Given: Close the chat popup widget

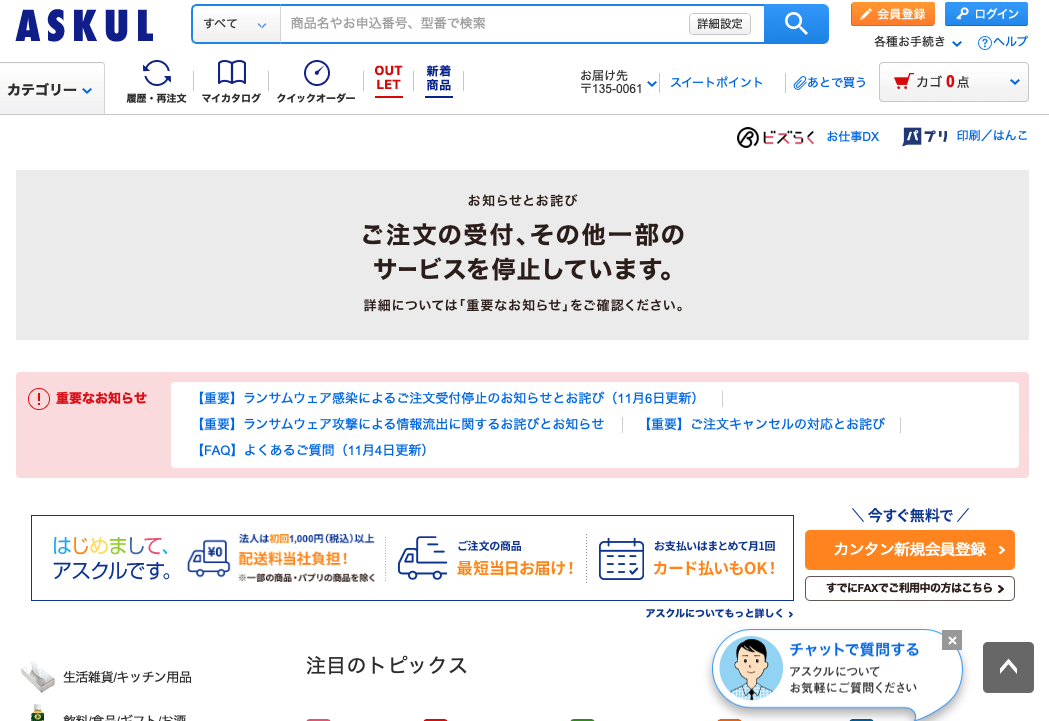Looking at the screenshot, I should (952, 640).
